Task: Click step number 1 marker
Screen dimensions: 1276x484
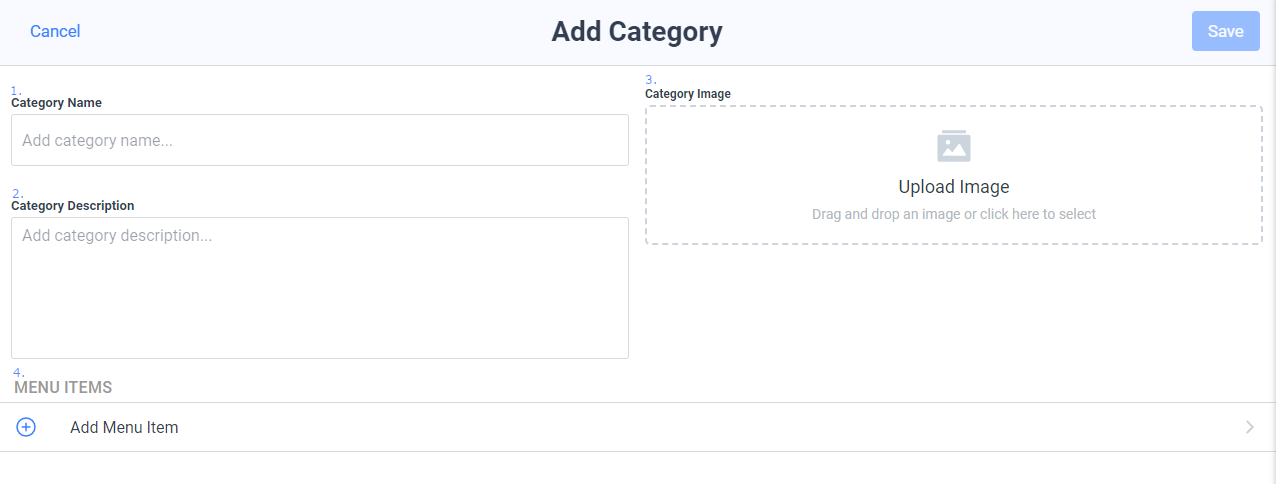Action: [16, 90]
